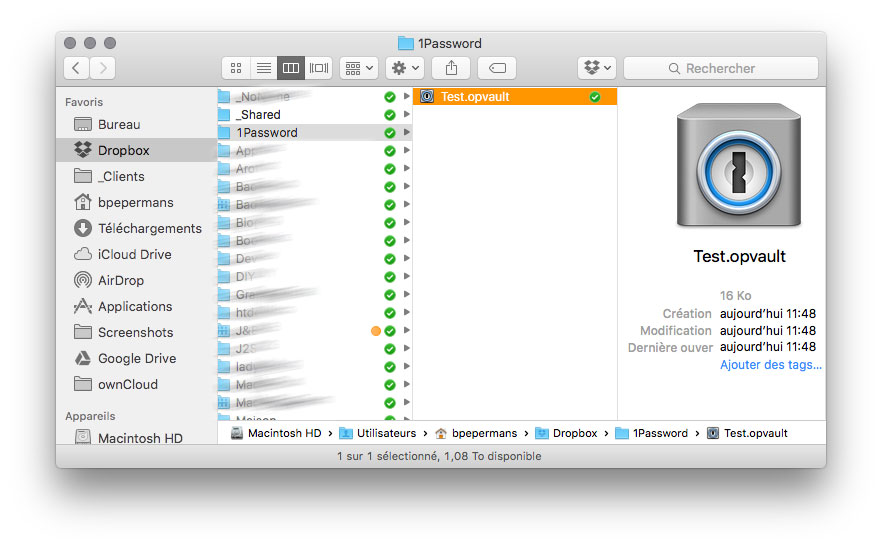The height and width of the screenshot is (548, 882).
Task: Switch to list view
Action: [263, 68]
